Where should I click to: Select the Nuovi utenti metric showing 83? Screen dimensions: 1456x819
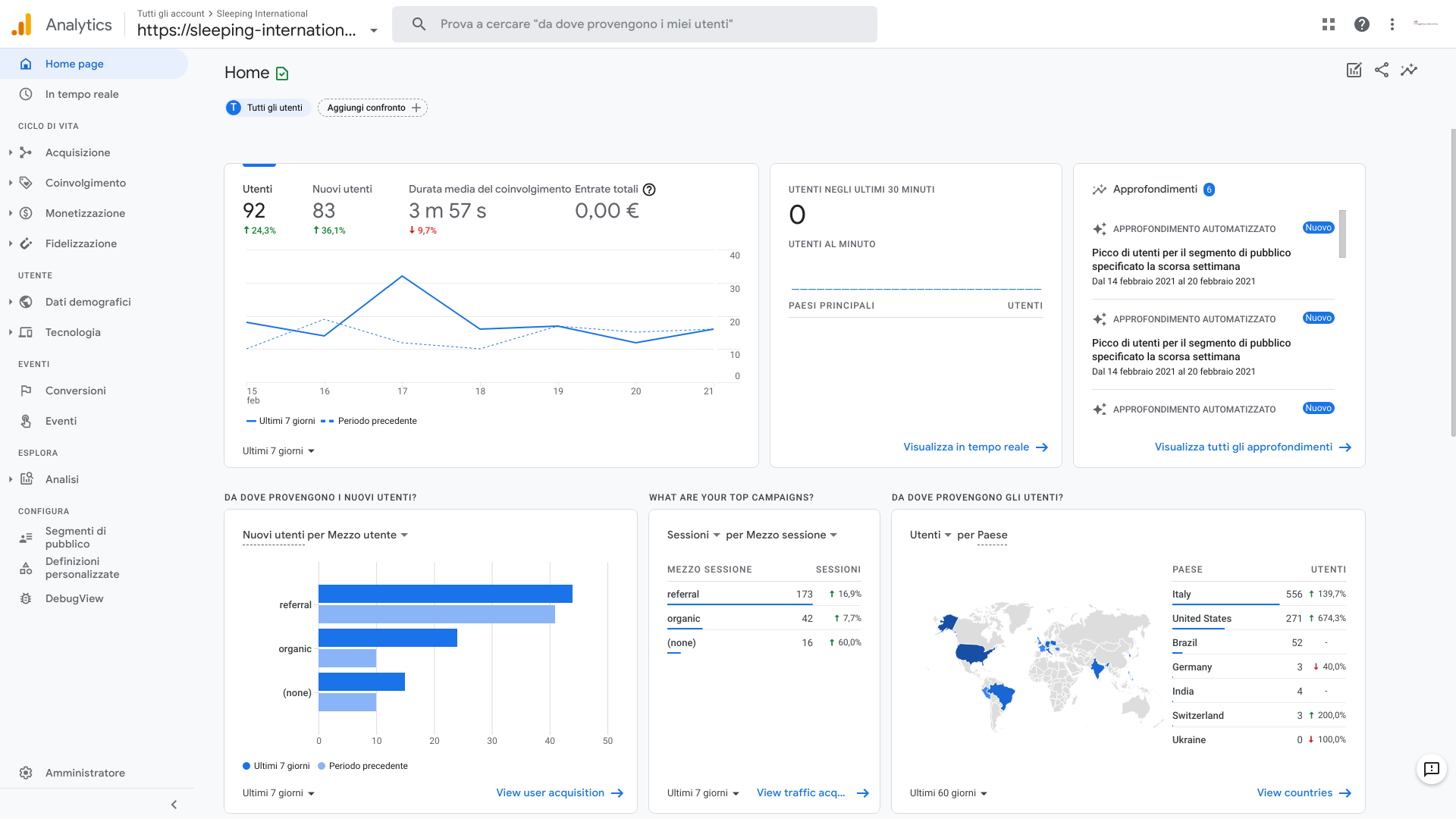click(x=342, y=209)
